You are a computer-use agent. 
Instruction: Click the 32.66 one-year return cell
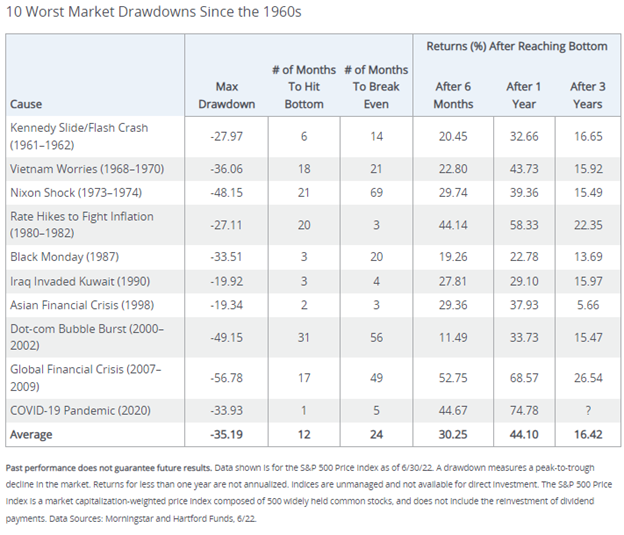pos(524,137)
